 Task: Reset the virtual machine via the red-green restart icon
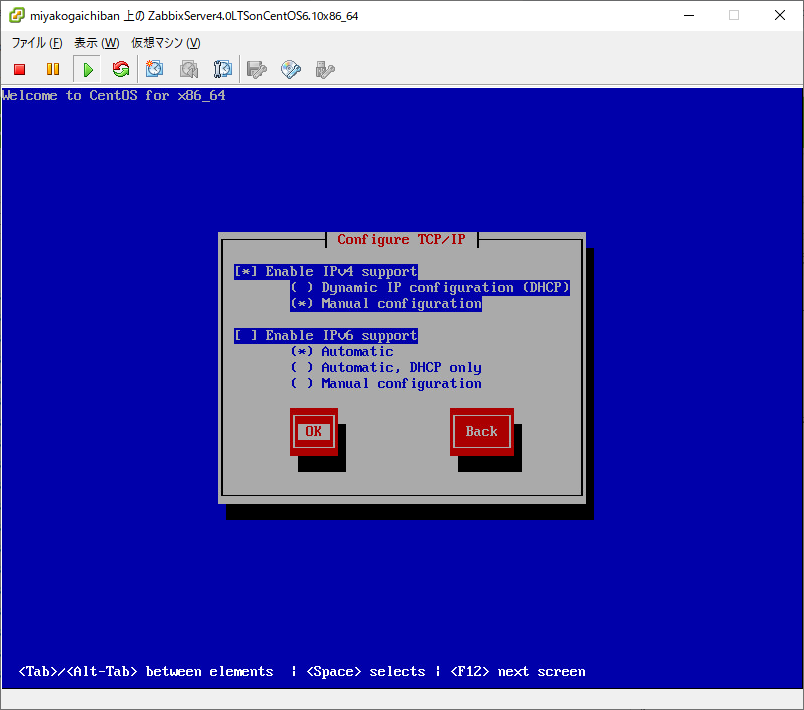(121, 69)
